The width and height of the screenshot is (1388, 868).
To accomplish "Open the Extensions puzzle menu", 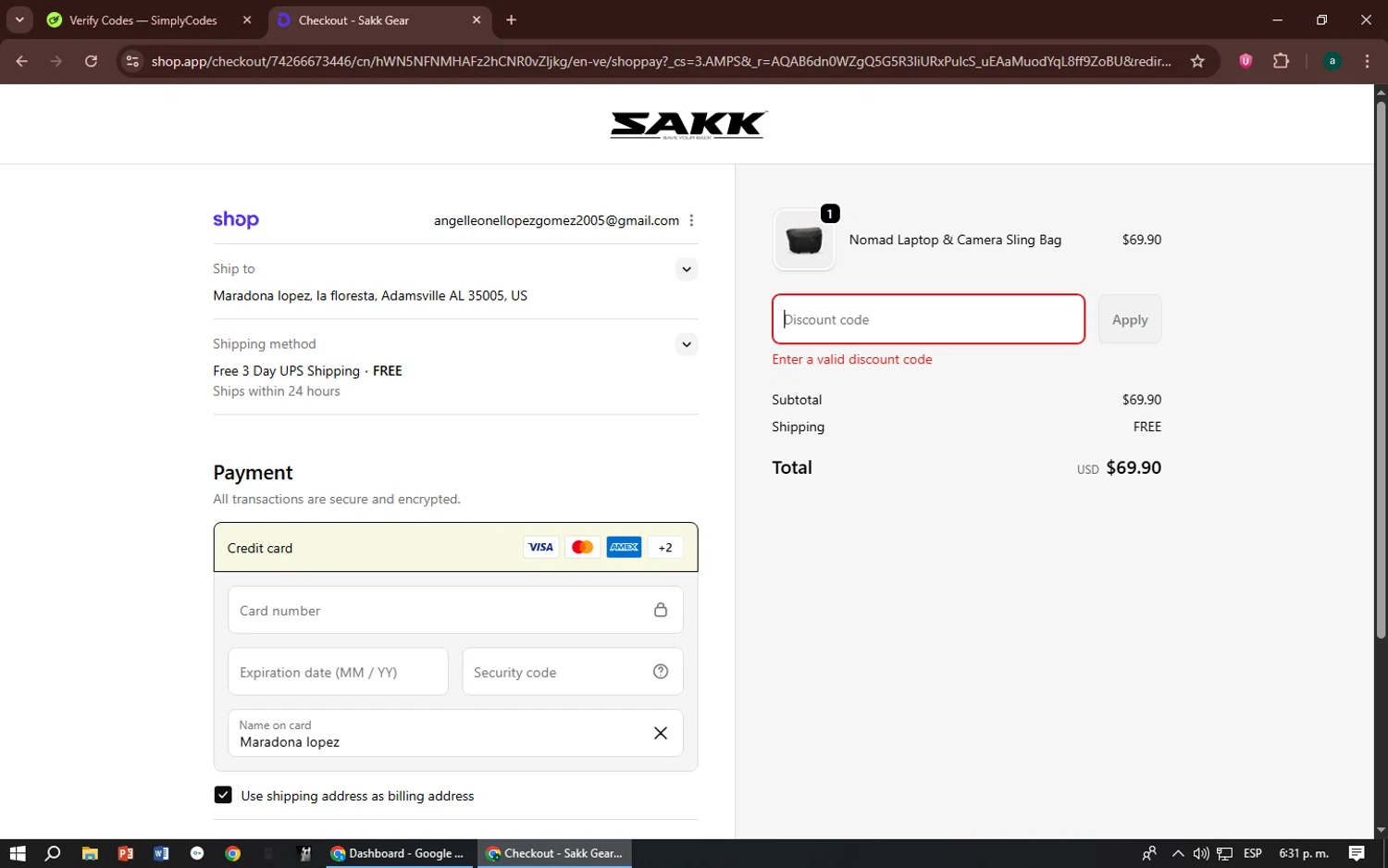I will pyautogui.click(x=1281, y=61).
